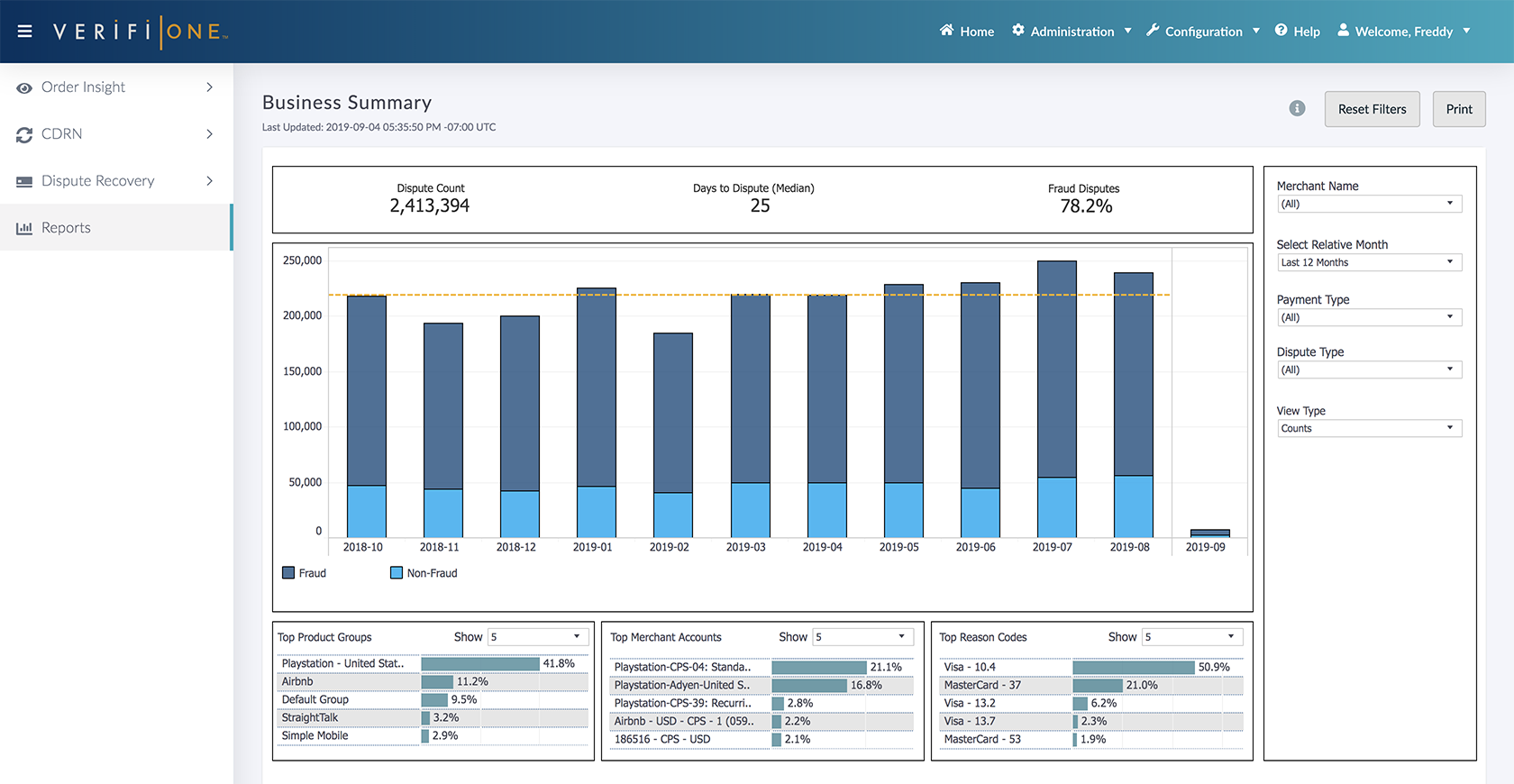This screenshot has height=784, width=1514.
Task: Expand the Order Insight chevron
Action: 209,87
